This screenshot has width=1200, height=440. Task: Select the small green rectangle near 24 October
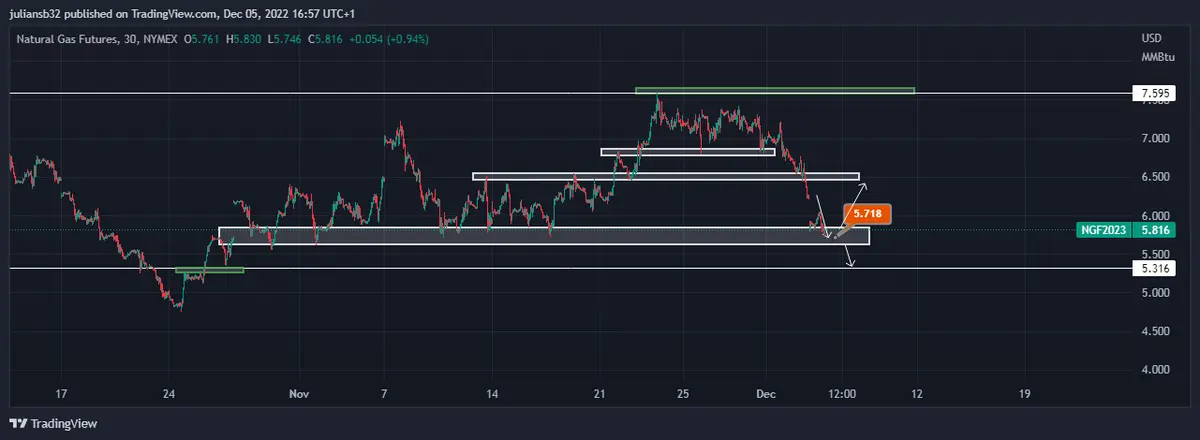coord(209,270)
